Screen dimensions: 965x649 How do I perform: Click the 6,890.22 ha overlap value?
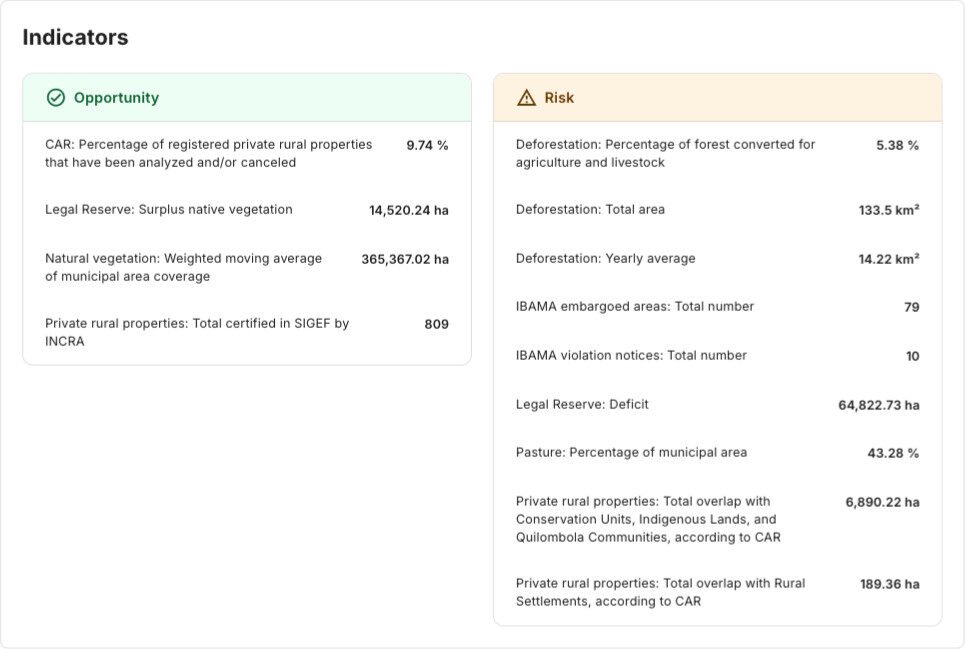[882, 502]
